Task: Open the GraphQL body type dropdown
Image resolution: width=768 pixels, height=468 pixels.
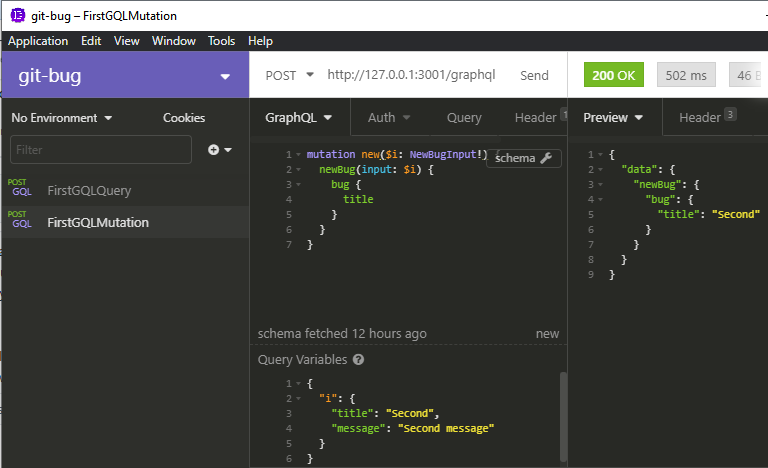Action: [299, 118]
